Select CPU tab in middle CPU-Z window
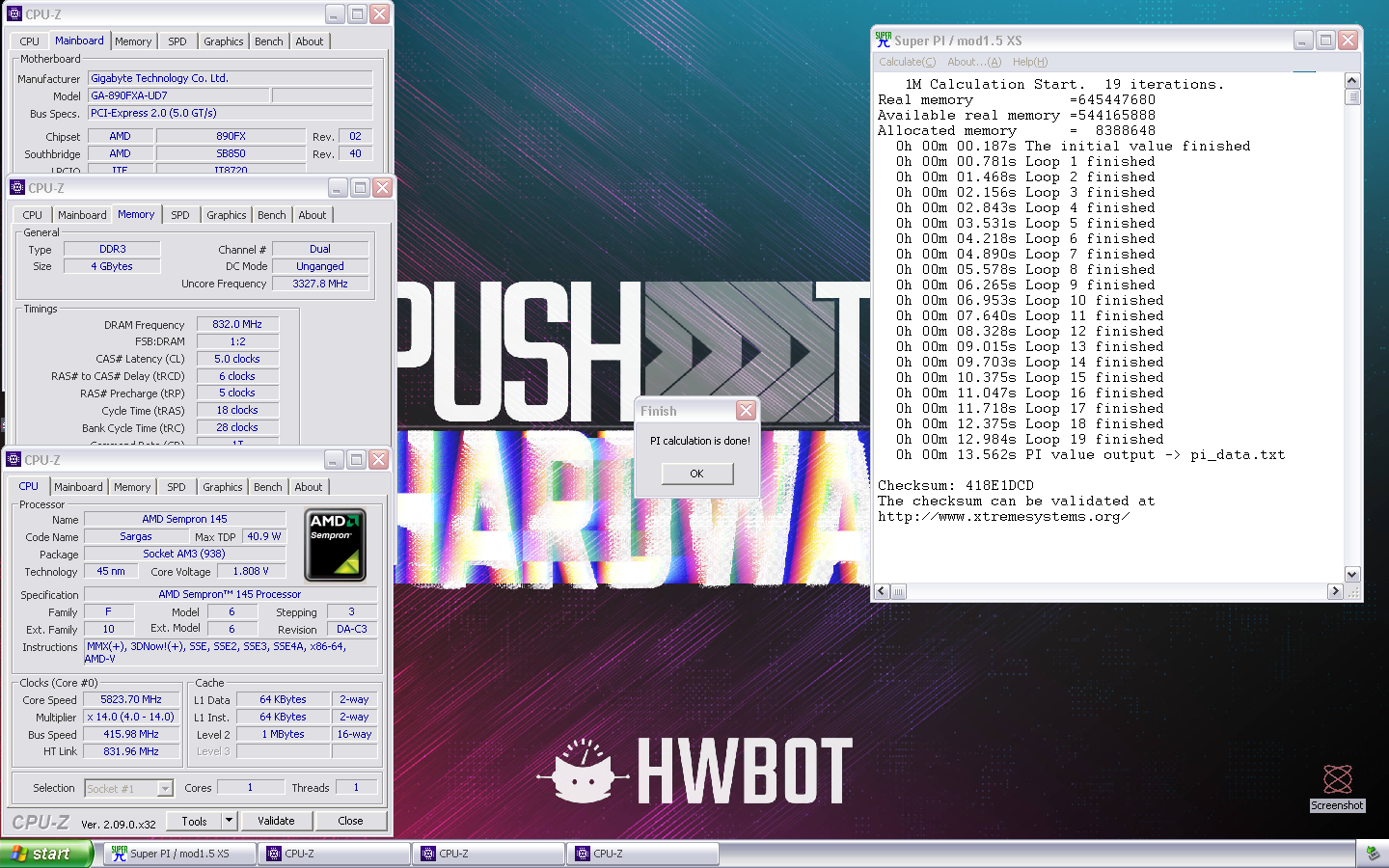 tap(33, 215)
